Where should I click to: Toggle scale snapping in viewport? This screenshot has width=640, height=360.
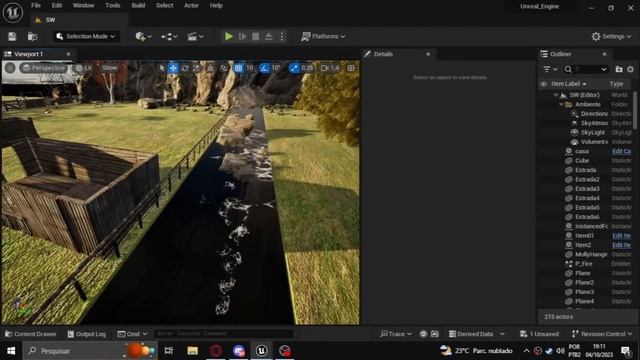[294, 68]
